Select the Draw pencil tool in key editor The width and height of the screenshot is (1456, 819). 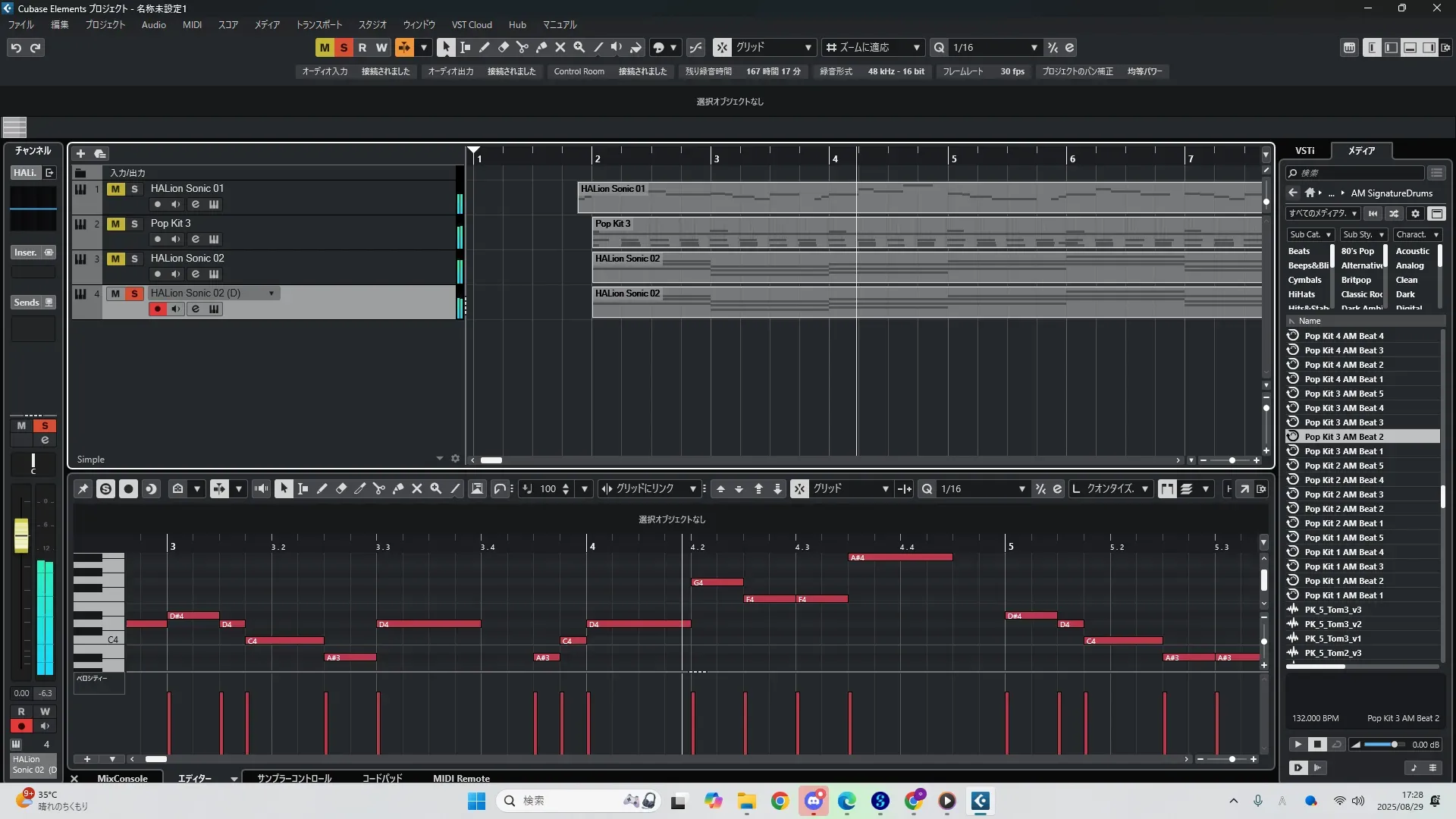[322, 489]
